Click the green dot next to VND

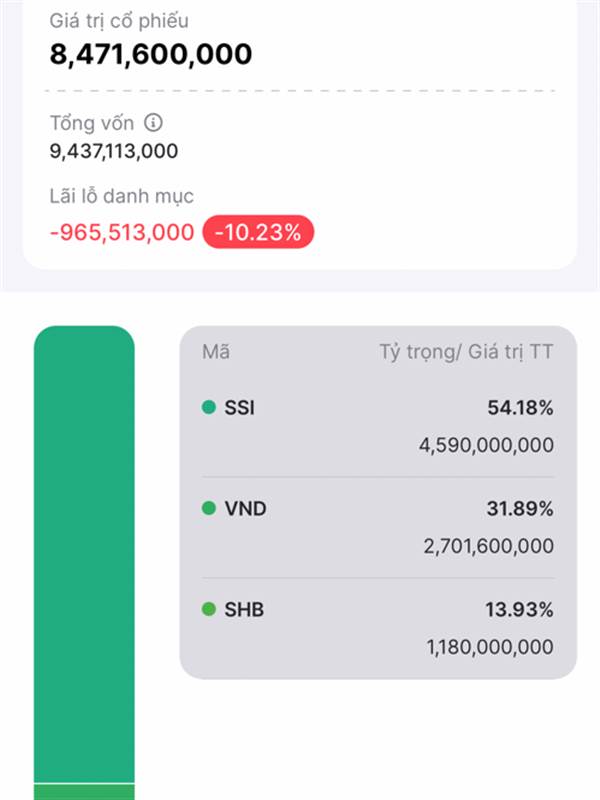click(x=209, y=508)
